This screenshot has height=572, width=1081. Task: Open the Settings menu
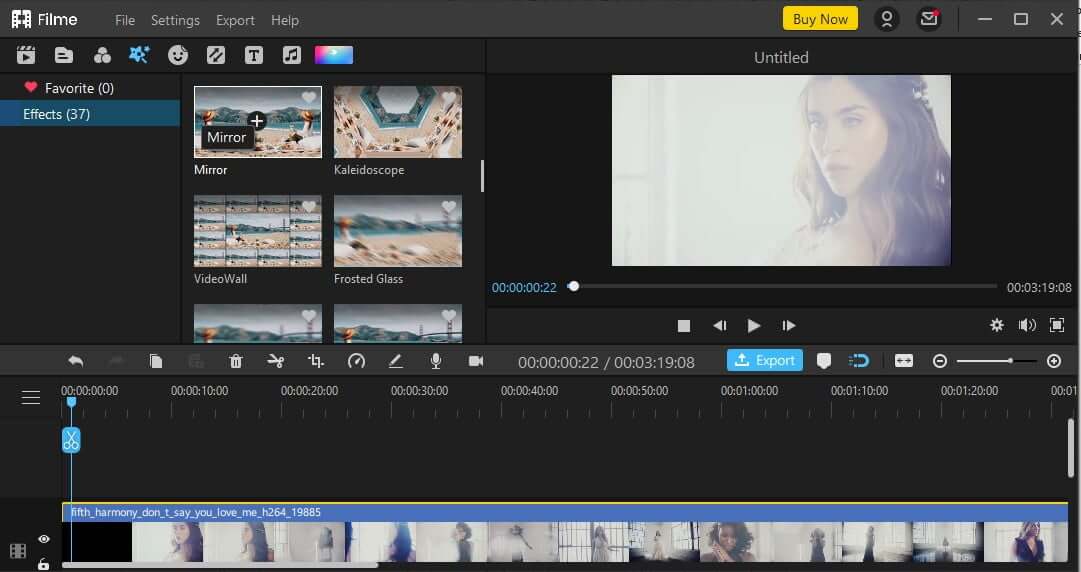[x=175, y=20]
